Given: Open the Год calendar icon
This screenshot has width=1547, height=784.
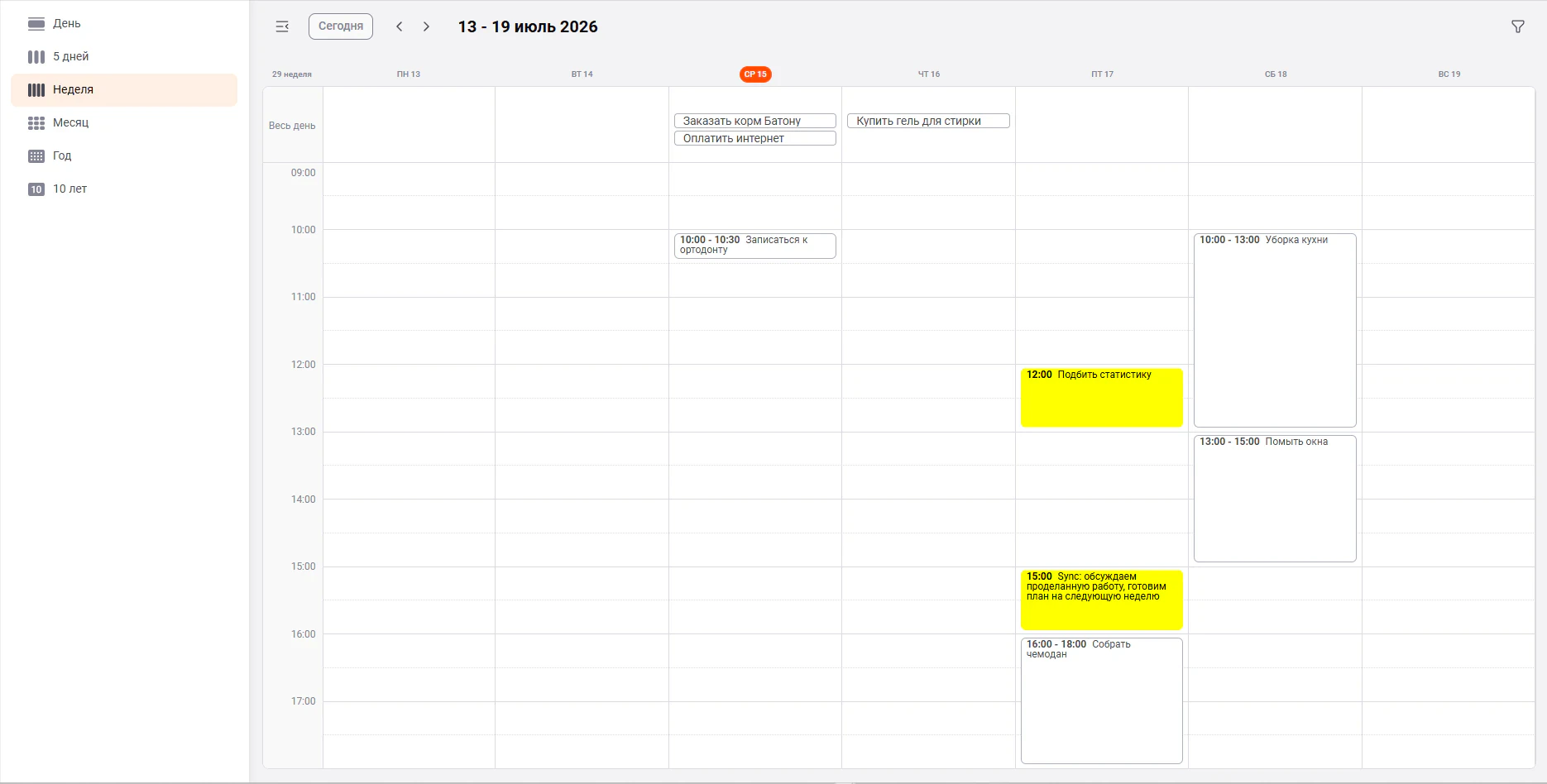Looking at the screenshot, I should (36, 155).
